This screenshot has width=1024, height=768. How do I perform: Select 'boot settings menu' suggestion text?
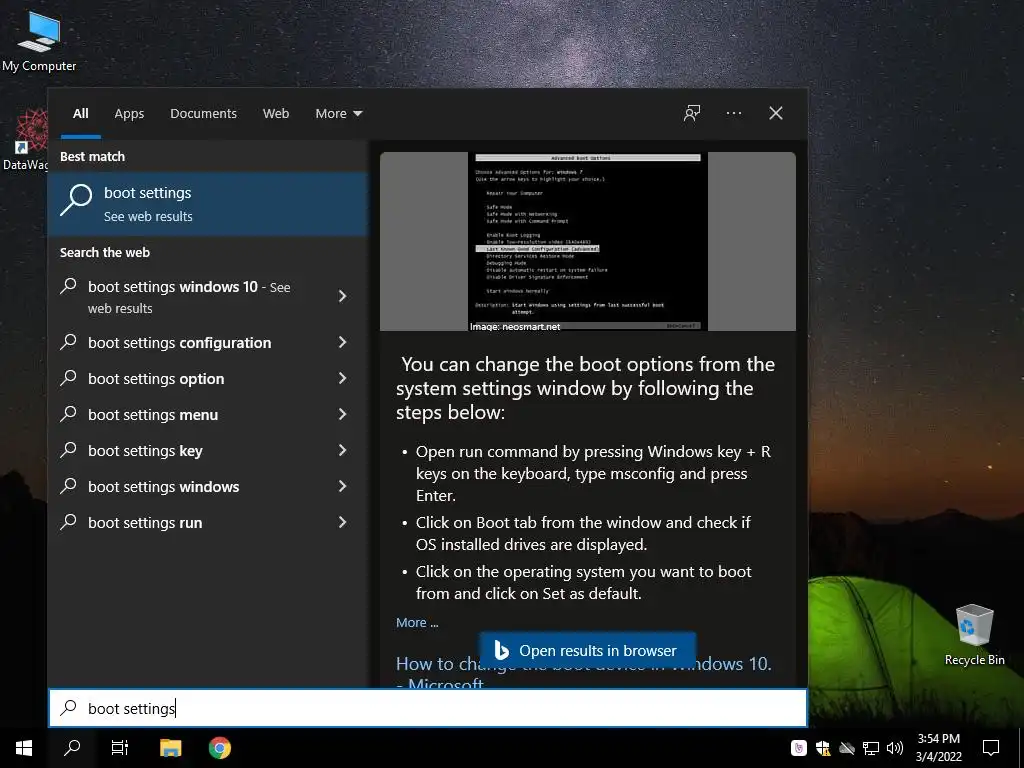153,415
